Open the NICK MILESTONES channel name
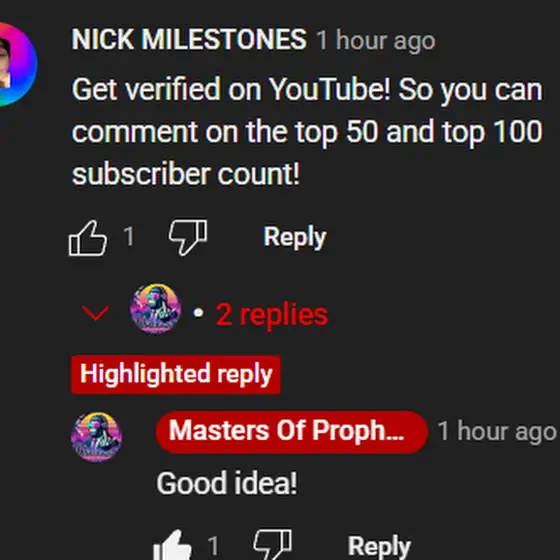 tap(189, 39)
